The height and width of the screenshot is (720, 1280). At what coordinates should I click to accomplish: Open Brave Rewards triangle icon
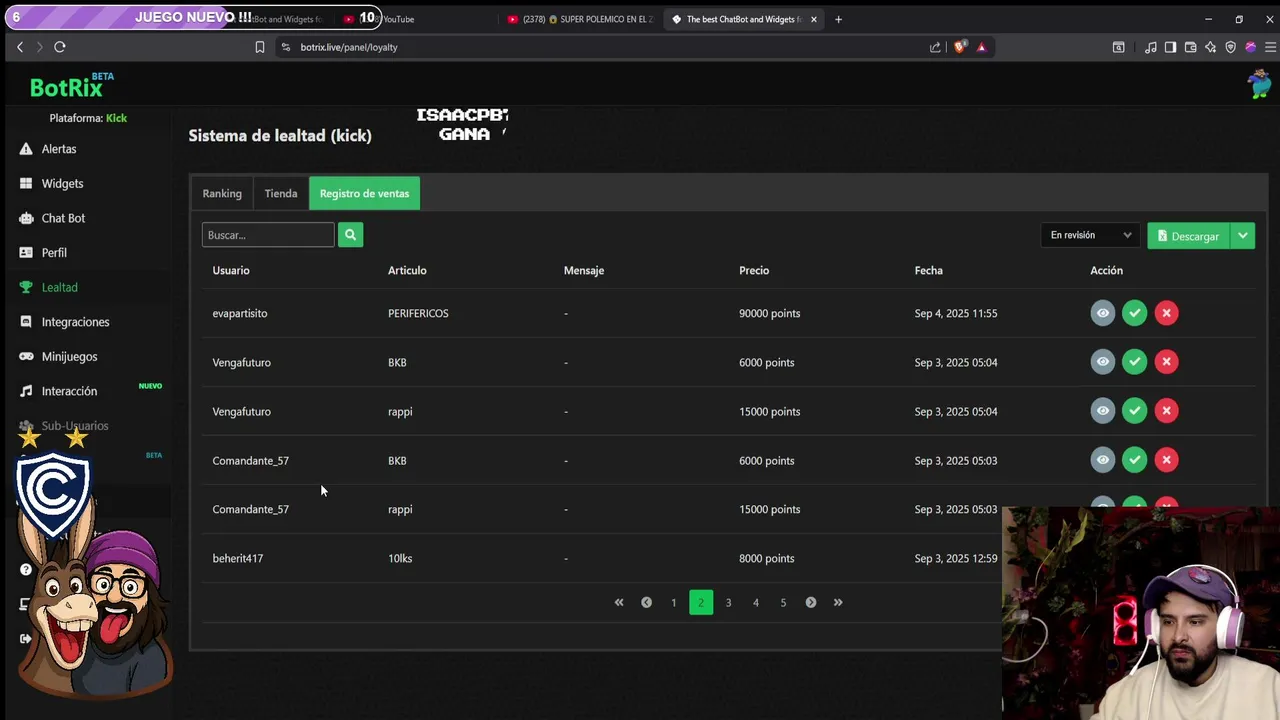pyautogui.click(x=981, y=47)
